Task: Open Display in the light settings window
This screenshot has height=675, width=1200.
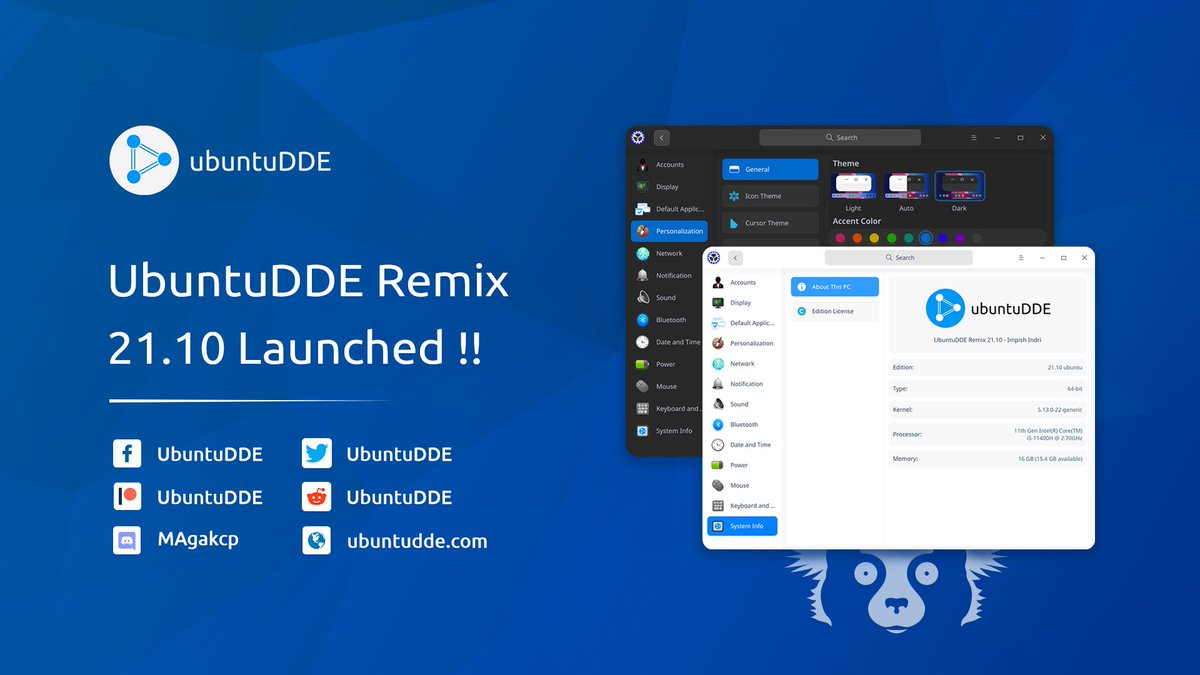Action: 742,303
